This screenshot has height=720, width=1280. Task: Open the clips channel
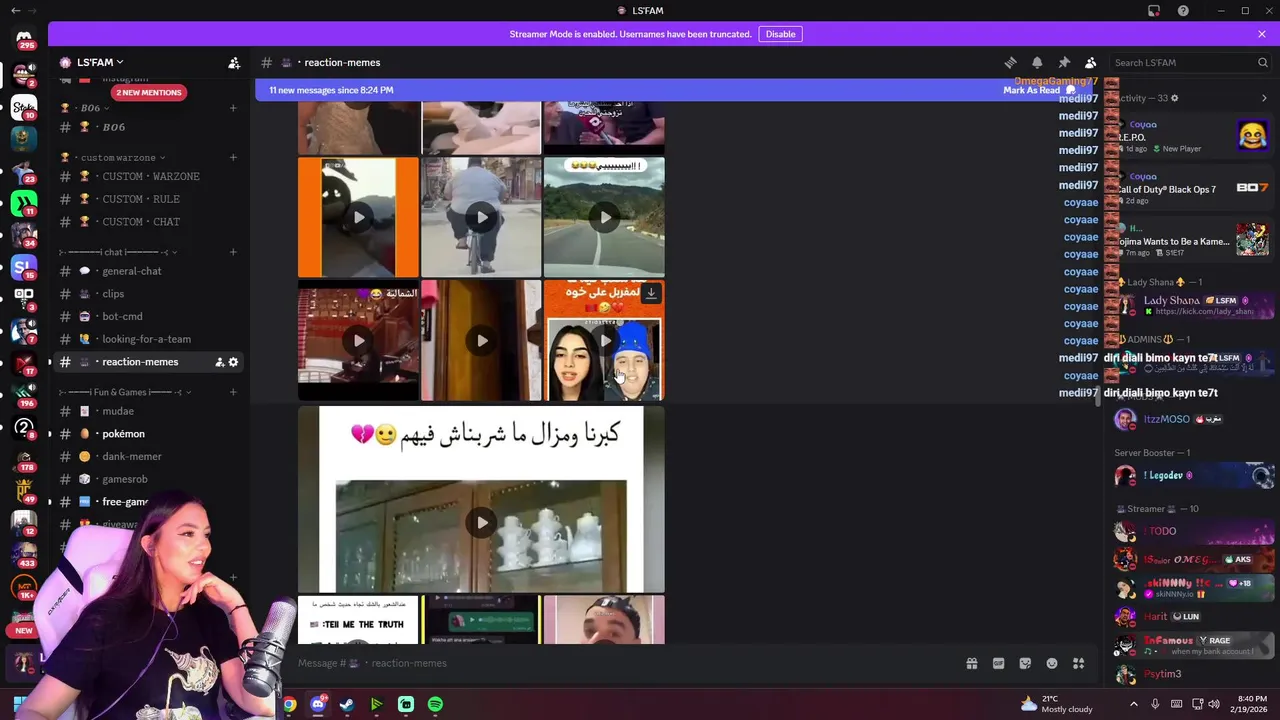(x=149, y=294)
